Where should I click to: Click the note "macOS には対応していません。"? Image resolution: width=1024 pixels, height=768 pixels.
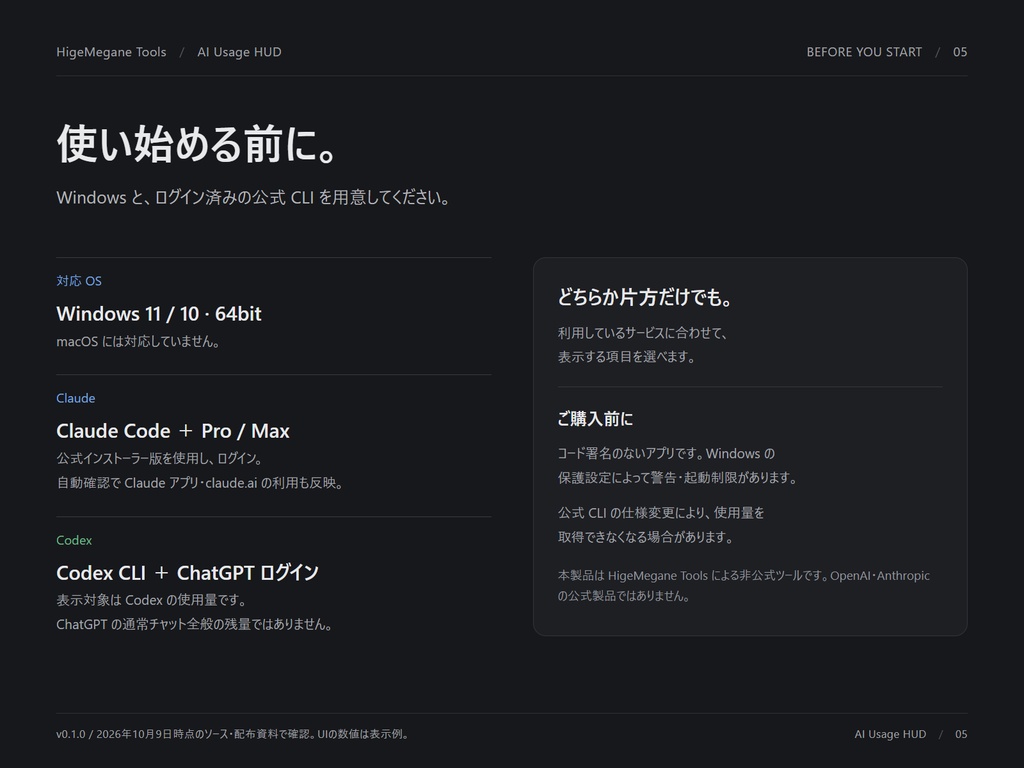tap(138, 342)
